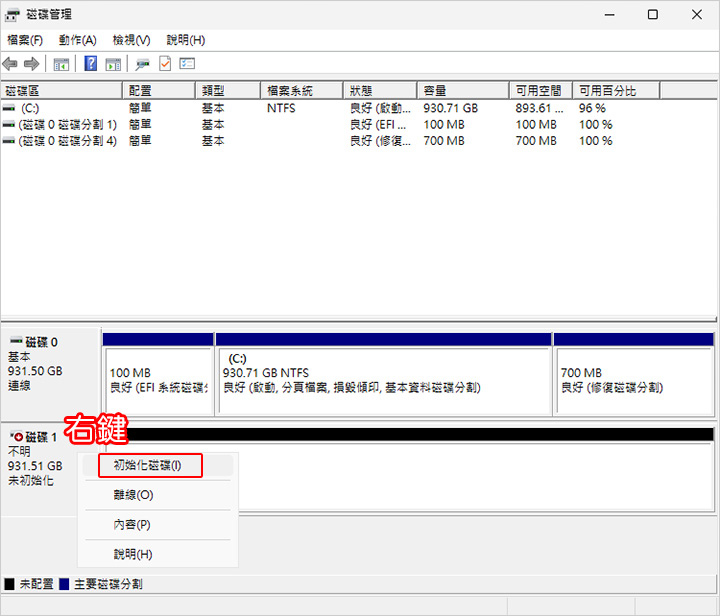This screenshot has height=616, width=720.
Task: Click the red uninitialized icon of 磁碟 1
Action: [x=17, y=437]
